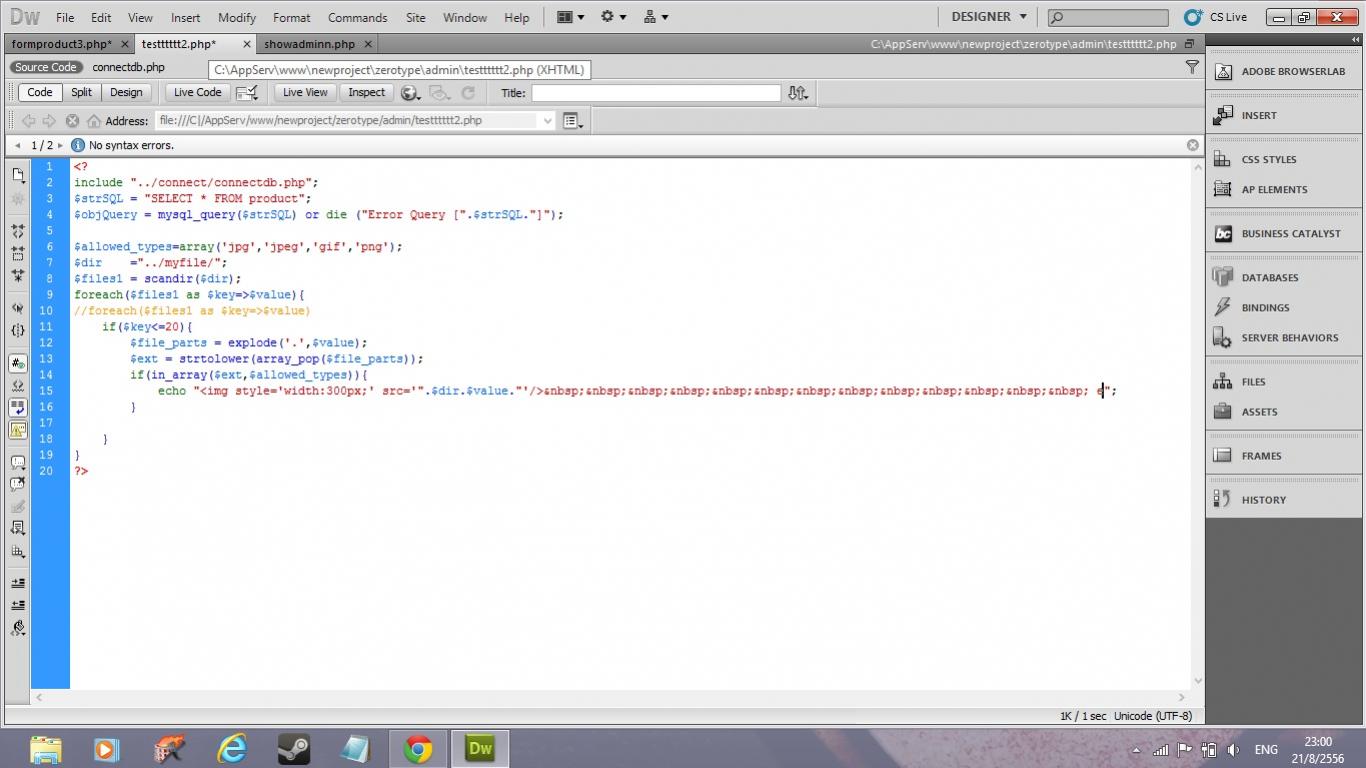This screenshot has height=768, width=1366.
Task: Toggle Live View mode
Action: [x=305, y=92]
